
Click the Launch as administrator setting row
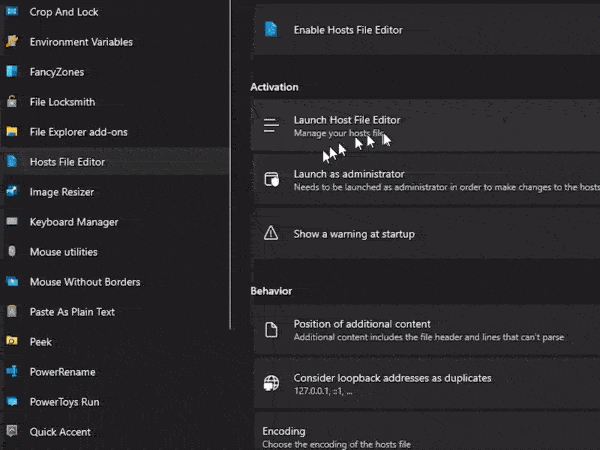tap(427, 179)
